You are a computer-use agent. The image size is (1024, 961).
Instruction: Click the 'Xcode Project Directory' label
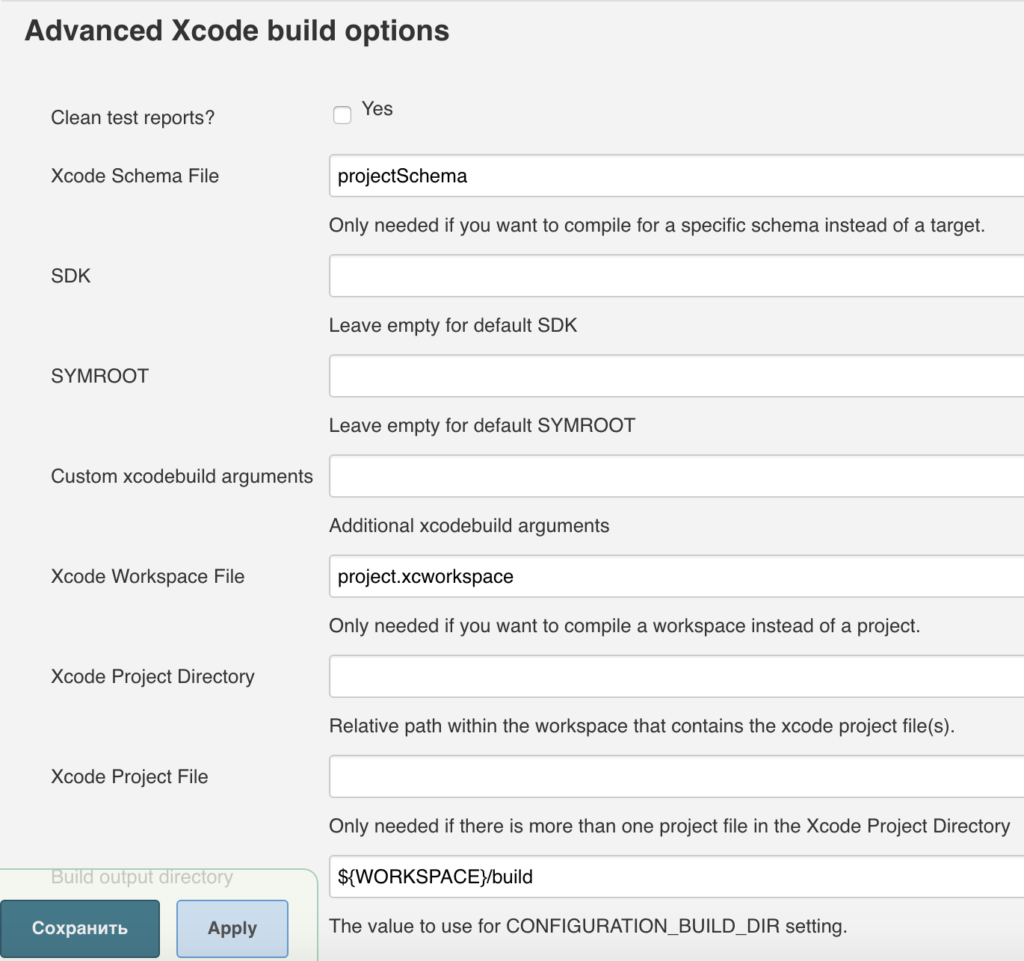[x=153, y=676]
